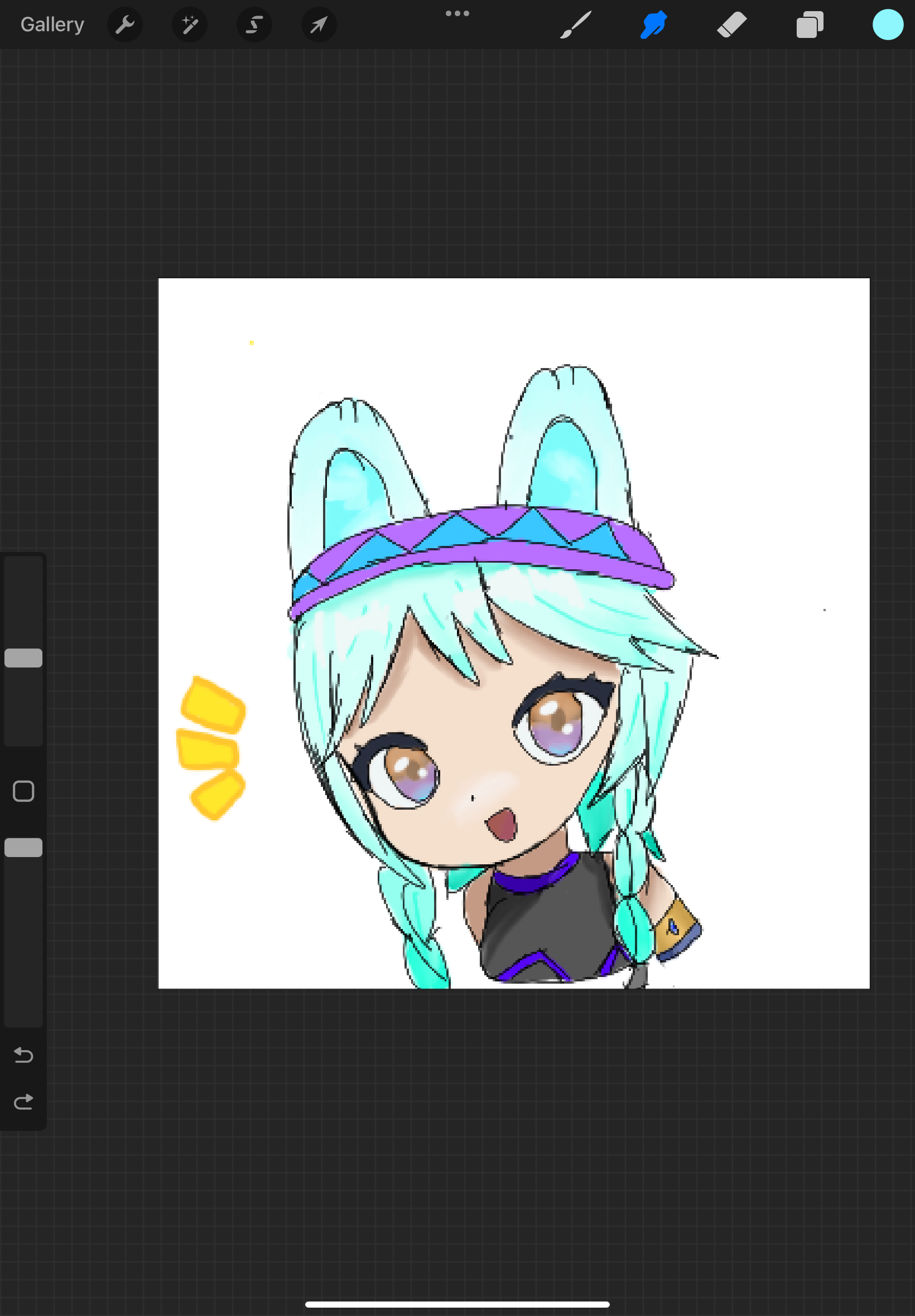
Task: Switch to the highlighted Smudge tool
Action: click(653, 25)
